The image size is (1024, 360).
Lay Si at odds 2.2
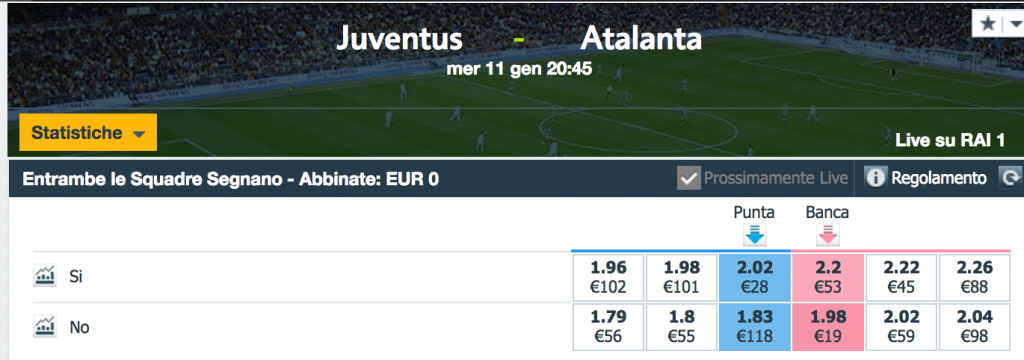(827, 277)
